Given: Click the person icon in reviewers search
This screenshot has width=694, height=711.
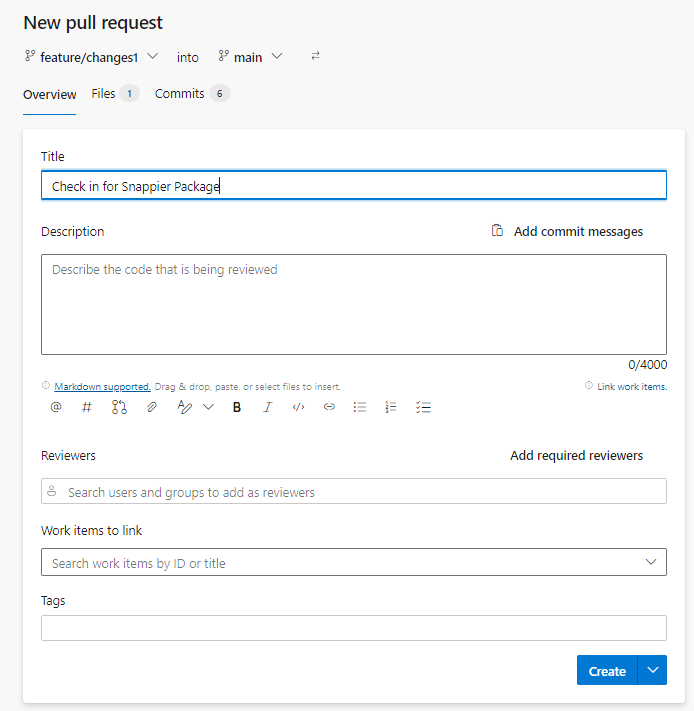Looking at the screenshot, I should 52,491.
